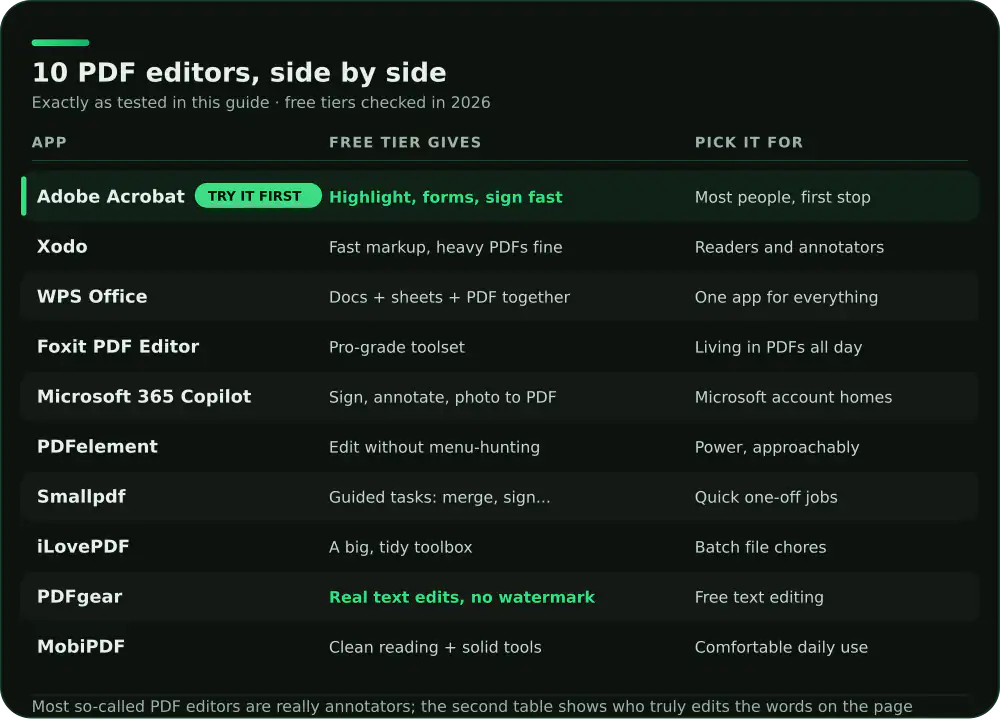Viewport: 1000px width, 719px height.
Task: Select the iLovePDF app name
Action: [x=83, y=546]
